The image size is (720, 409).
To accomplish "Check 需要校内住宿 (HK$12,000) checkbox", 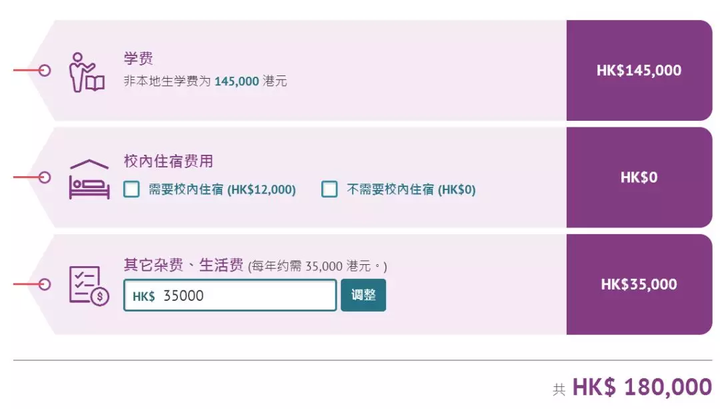I will (131, 189).
